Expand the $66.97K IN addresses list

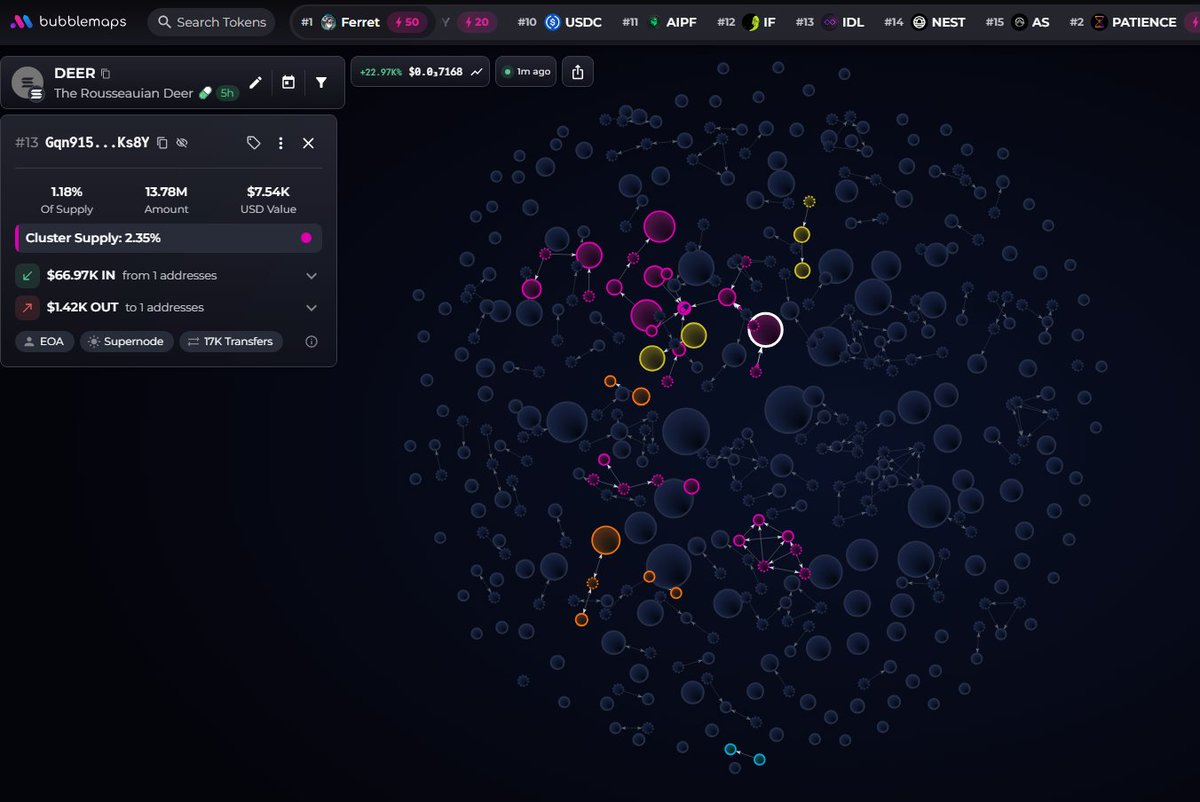point(311,276)
